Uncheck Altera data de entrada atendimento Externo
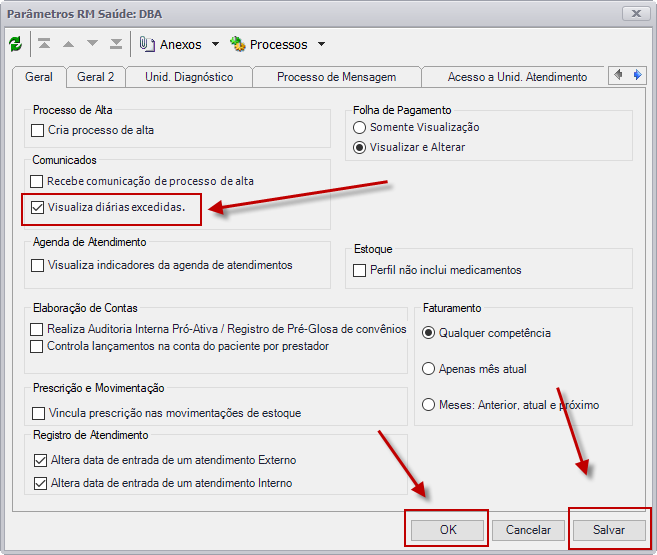The width and height of the screenshot is (657, 555). pos(40,461)
